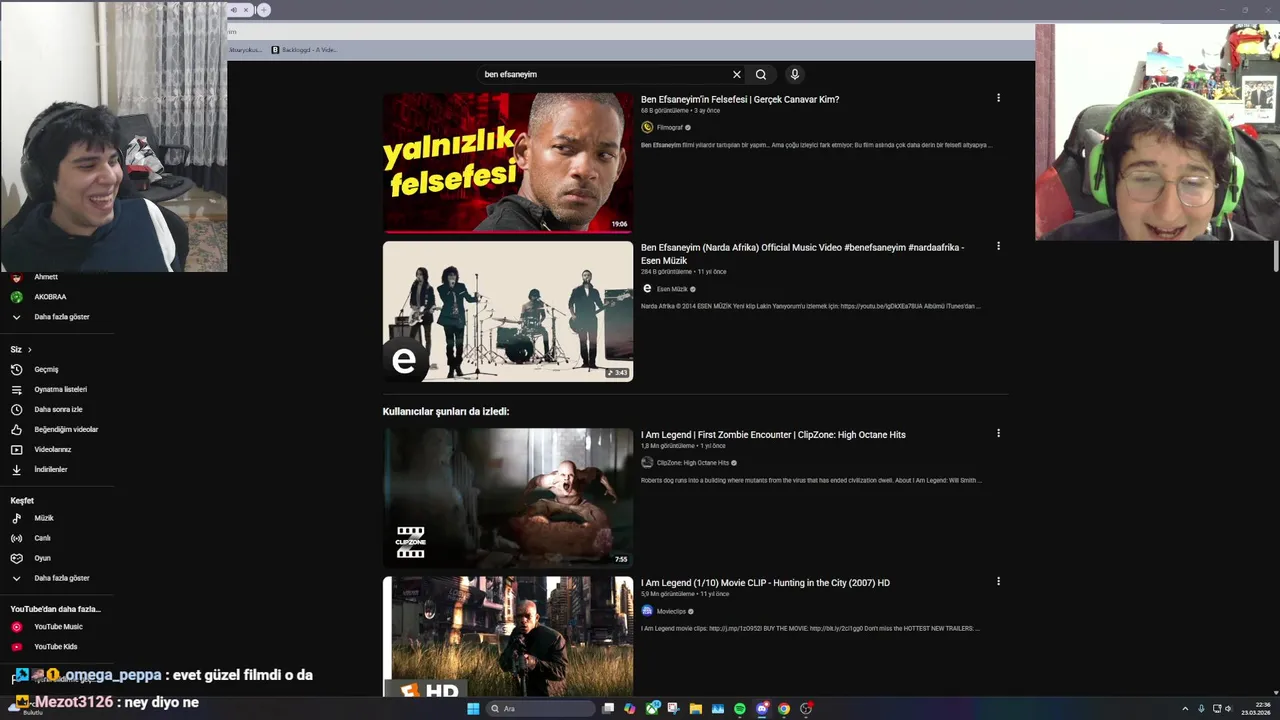Open Daha sonra izle in the sidebar
Viewport: 1280px width, 720px height.
coord(58,409)
